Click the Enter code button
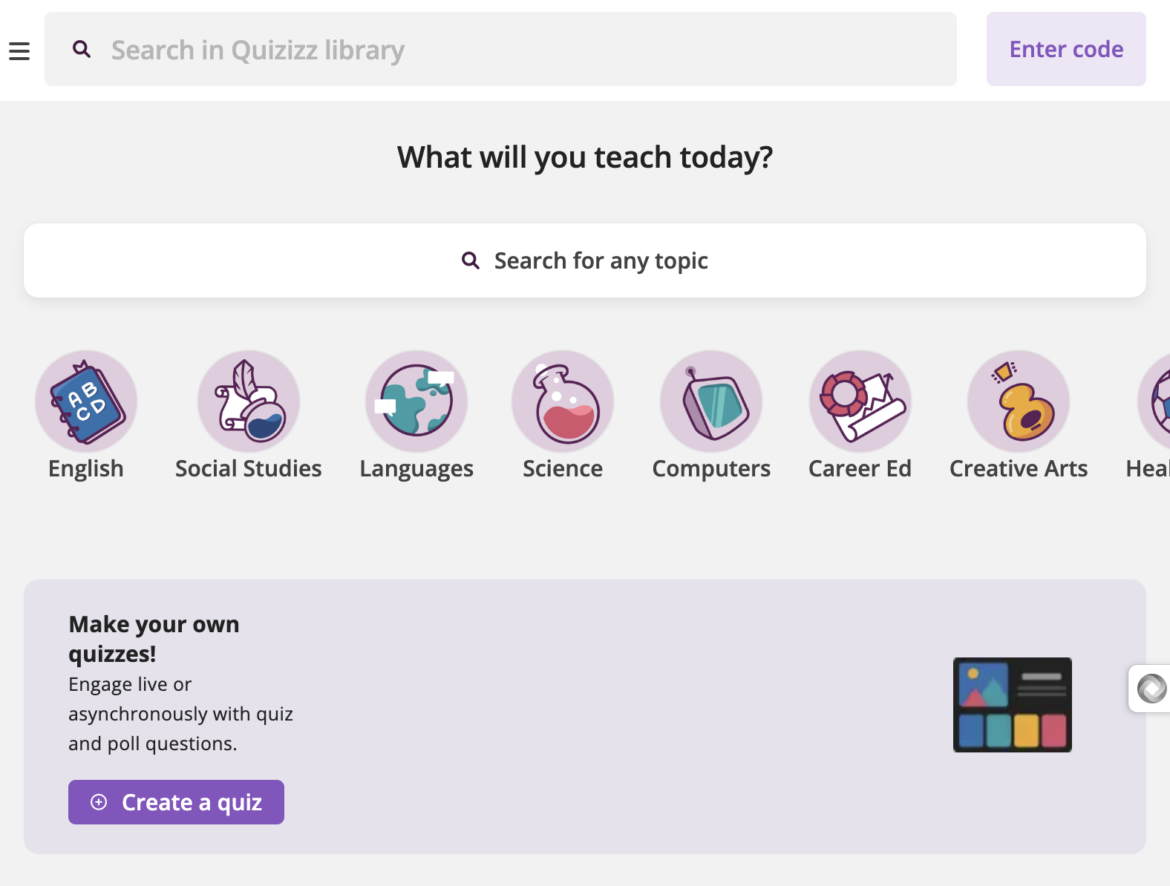1170x886 pixels. (x=1066, y=49)
